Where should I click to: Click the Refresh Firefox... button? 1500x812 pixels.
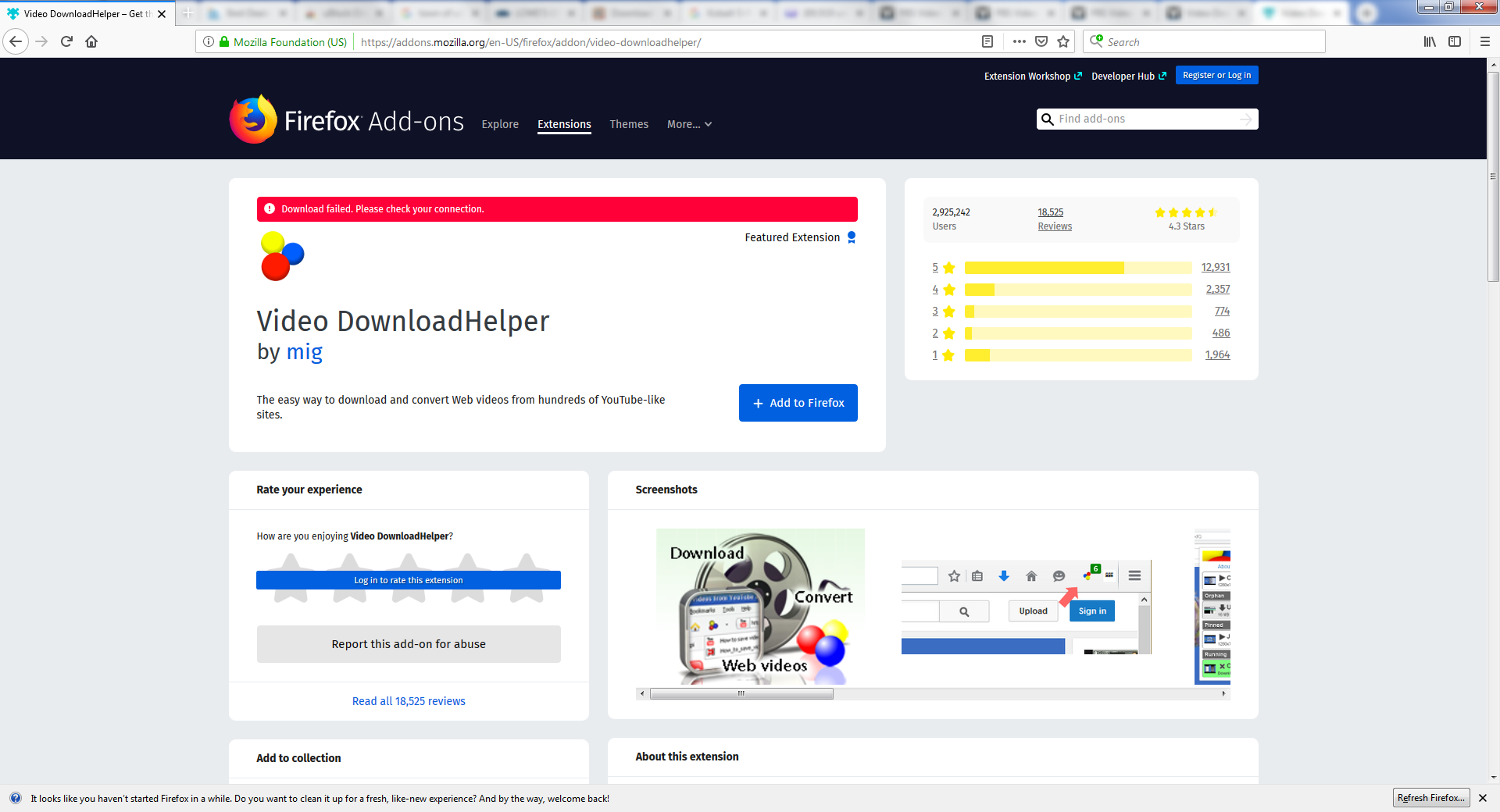pyautogui.click(x=1431, y=798)
